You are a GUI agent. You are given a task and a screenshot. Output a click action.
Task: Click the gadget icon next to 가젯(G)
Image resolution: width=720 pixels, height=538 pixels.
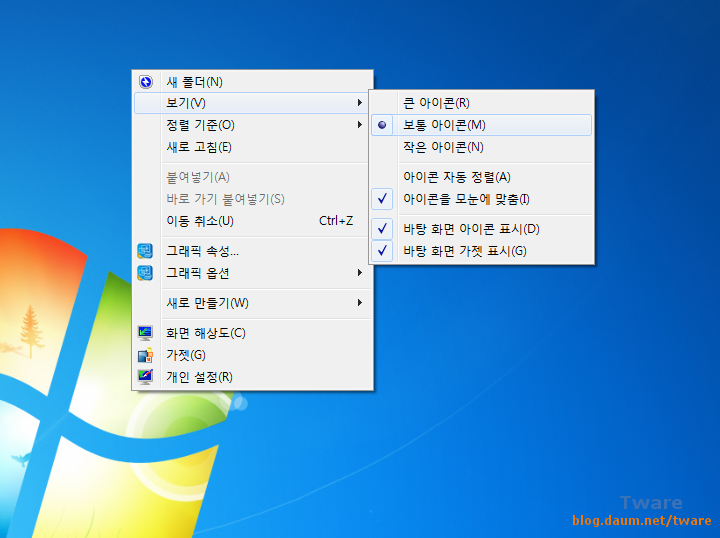145,355
